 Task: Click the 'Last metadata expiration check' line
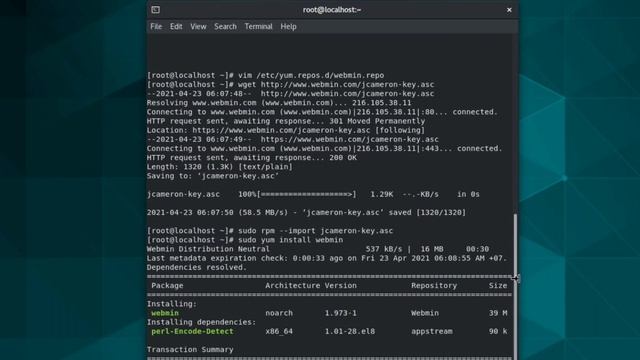pos(327,258)
